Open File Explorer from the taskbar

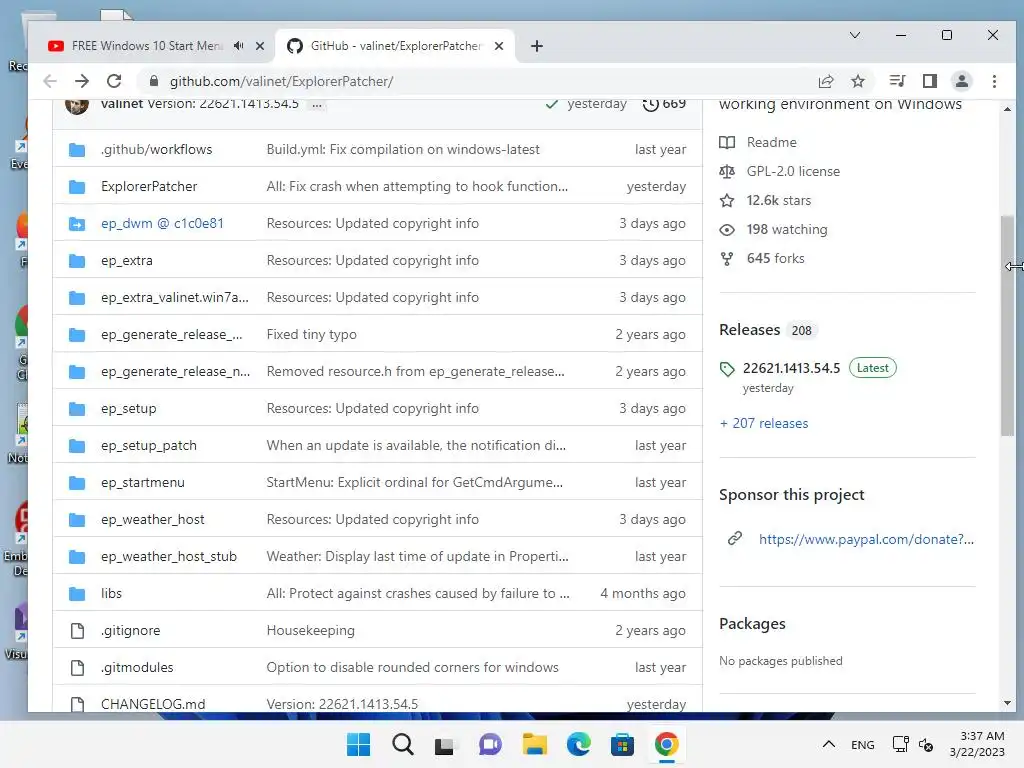tap(534, 744)
